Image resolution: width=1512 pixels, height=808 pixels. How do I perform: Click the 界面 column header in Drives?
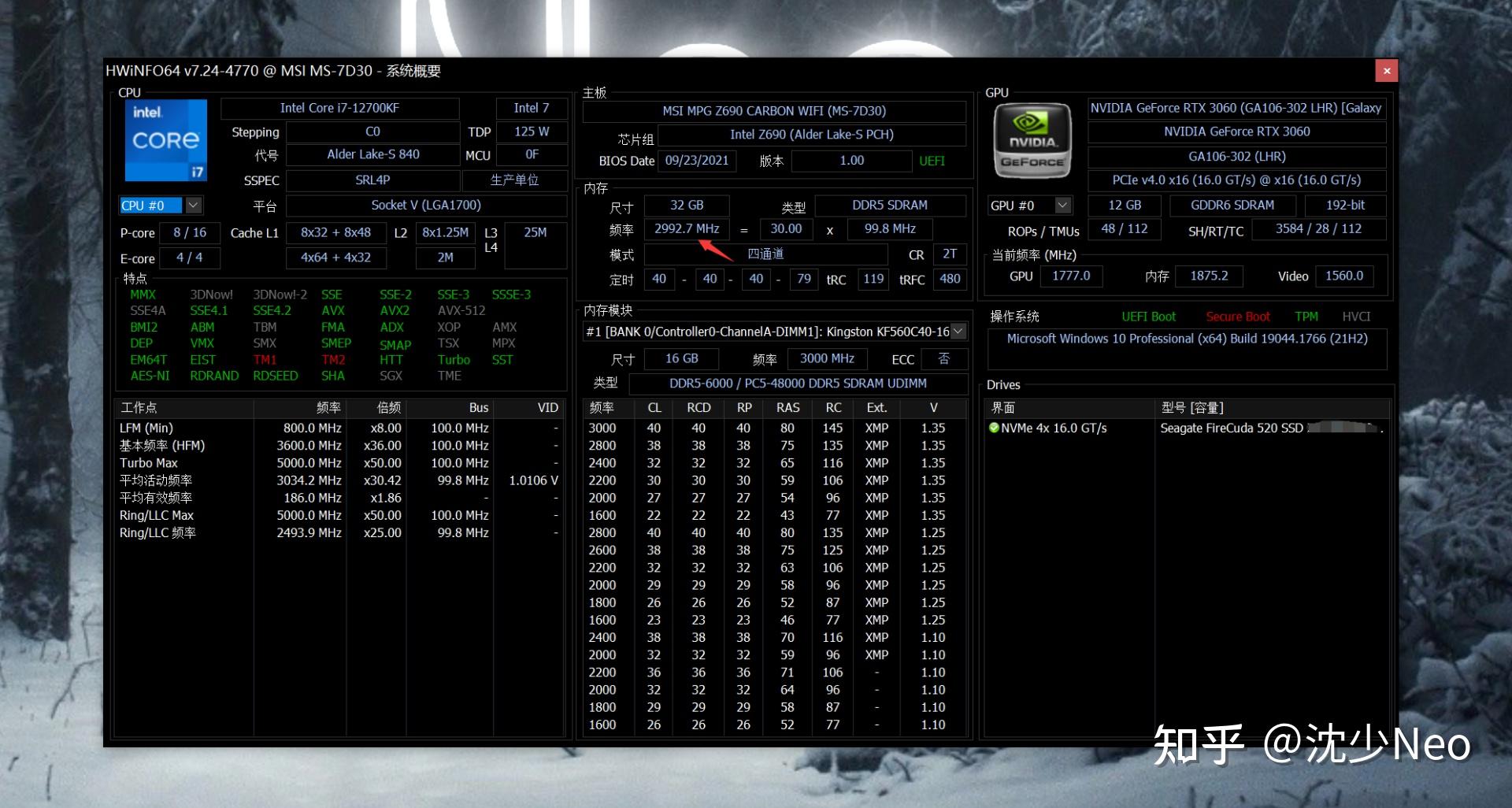click(x=1069, y=407)
